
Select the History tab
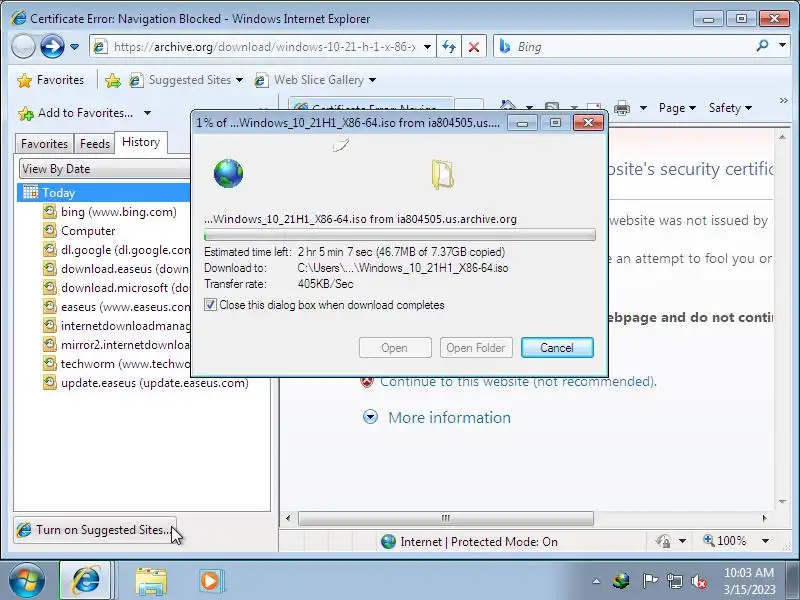coord(141,142)
